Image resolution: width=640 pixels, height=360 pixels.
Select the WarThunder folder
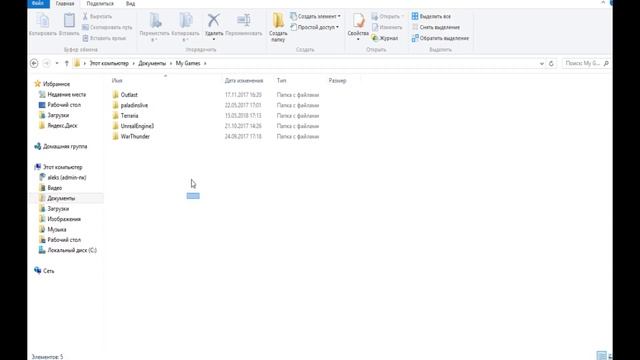coord(135,136)
